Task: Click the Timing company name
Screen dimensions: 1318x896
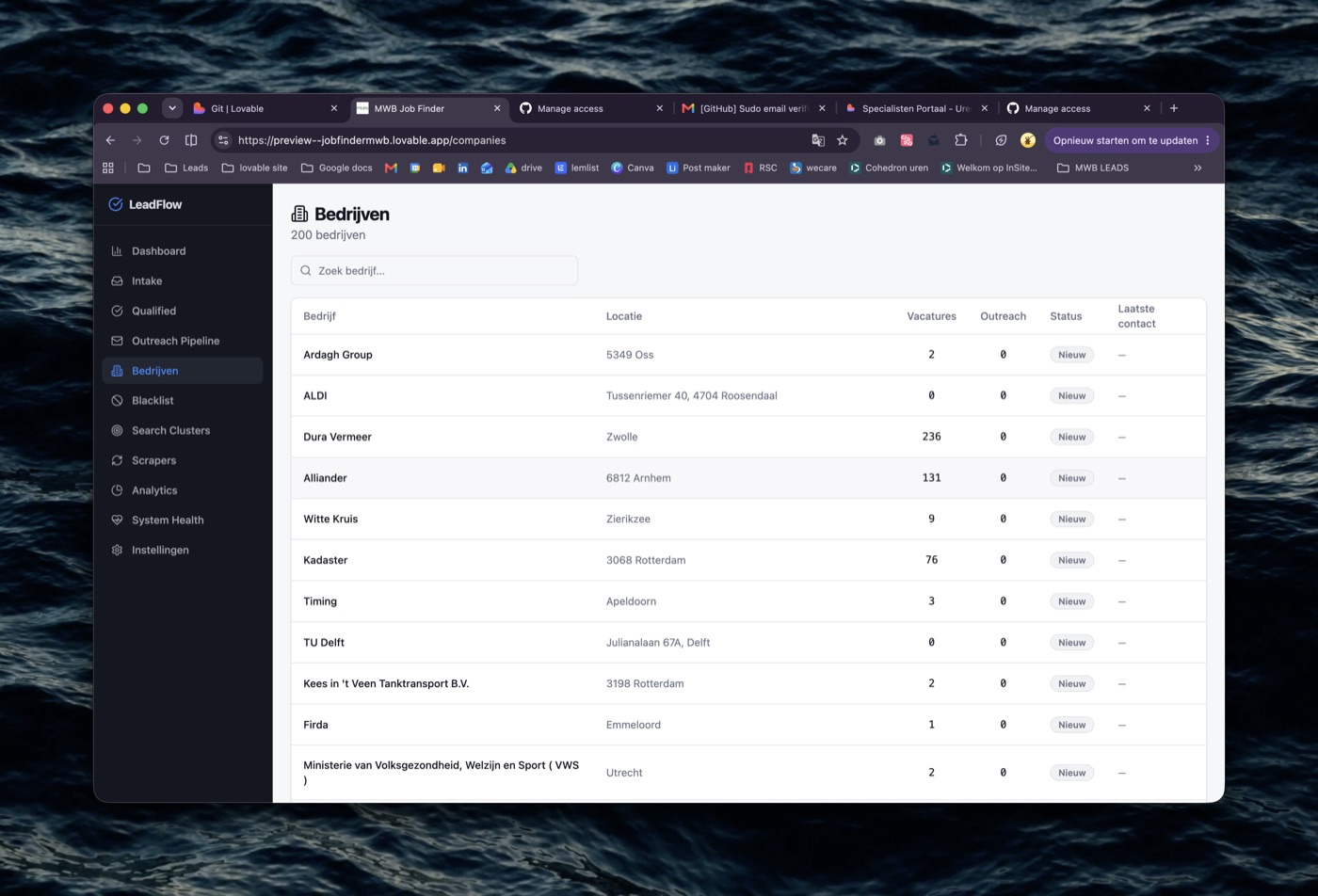Action: coord(320,601)
